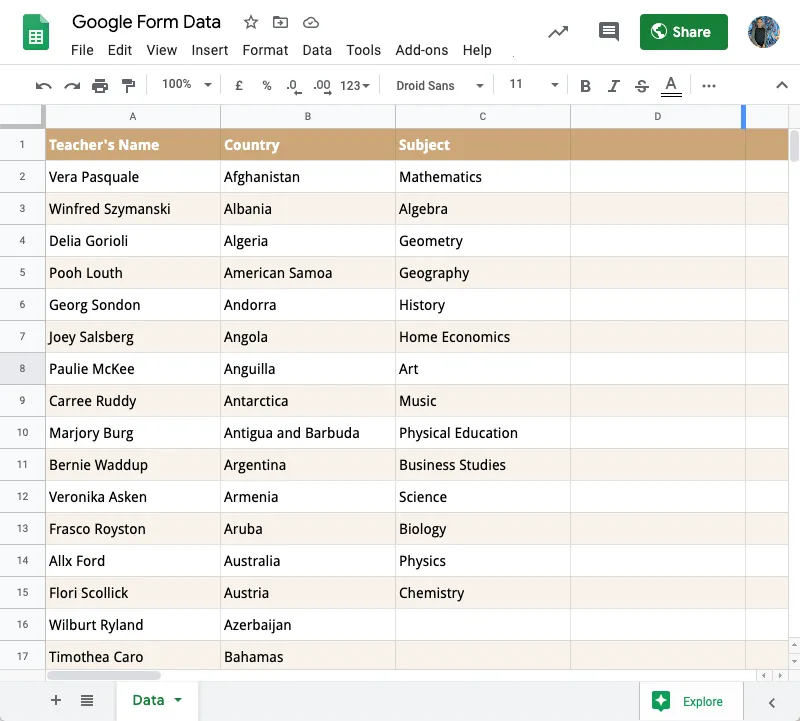Screen dimensions: 800x721
Task: Open the Explore panel
Action: pyautogui.click(x=691, y=702)
